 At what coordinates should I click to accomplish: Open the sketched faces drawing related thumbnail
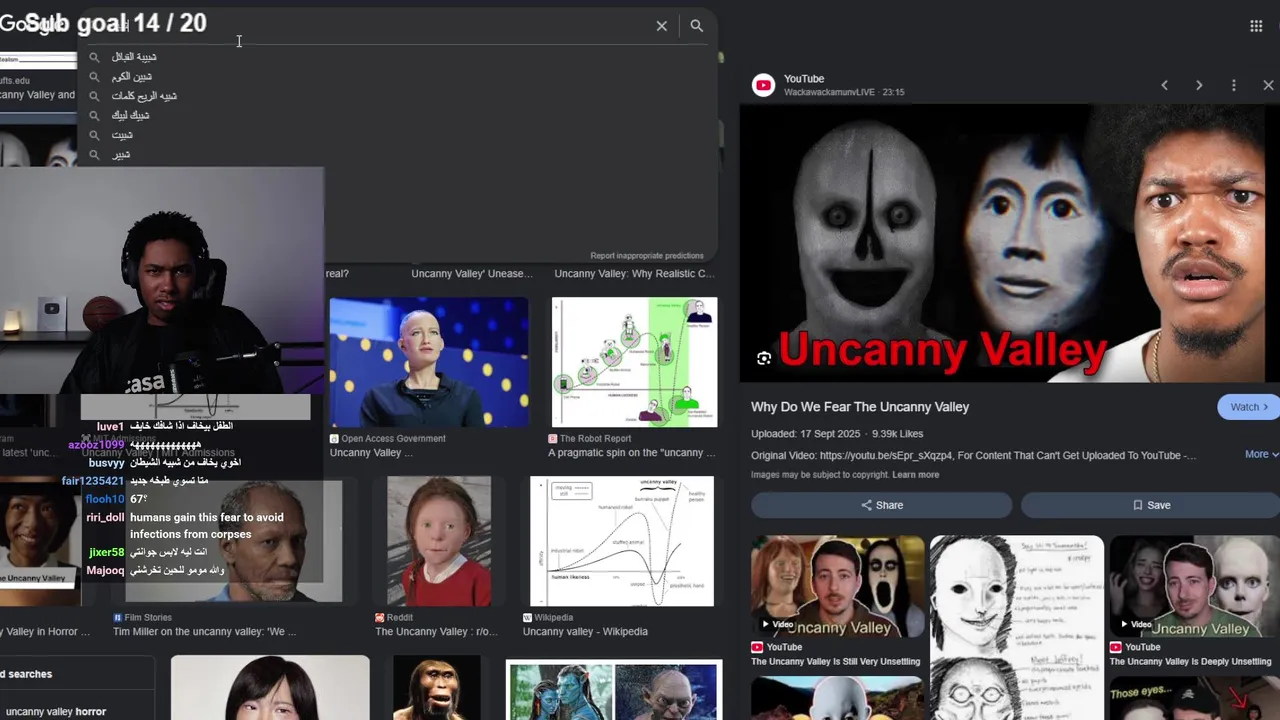click(x=1017, y=628)
